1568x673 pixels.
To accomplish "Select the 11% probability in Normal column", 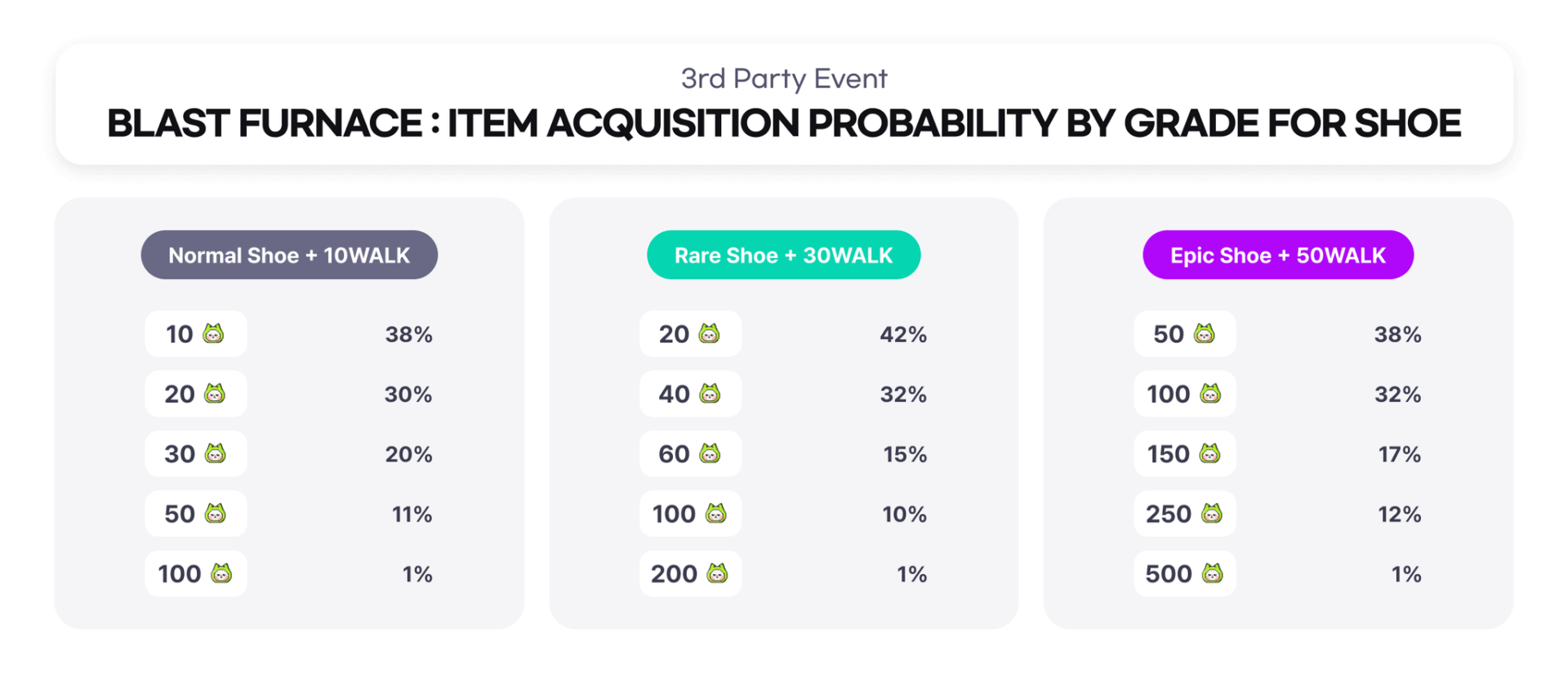I will [412, 514].
